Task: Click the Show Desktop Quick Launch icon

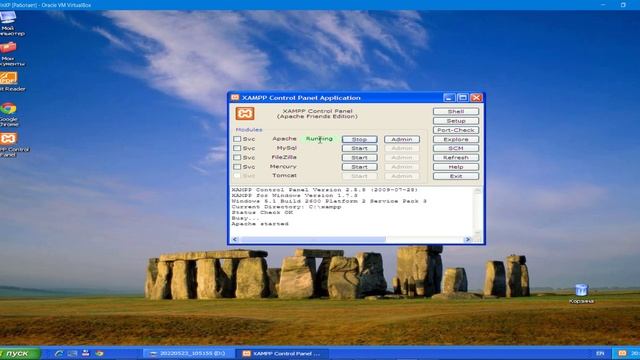Action: (x=72, y=353)
